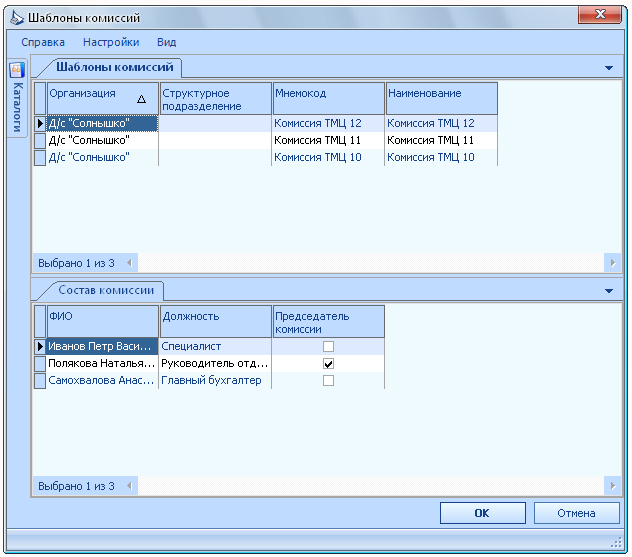Click the Структурное подразделение column header
632x557 pixels.
[x=216, y=99]
